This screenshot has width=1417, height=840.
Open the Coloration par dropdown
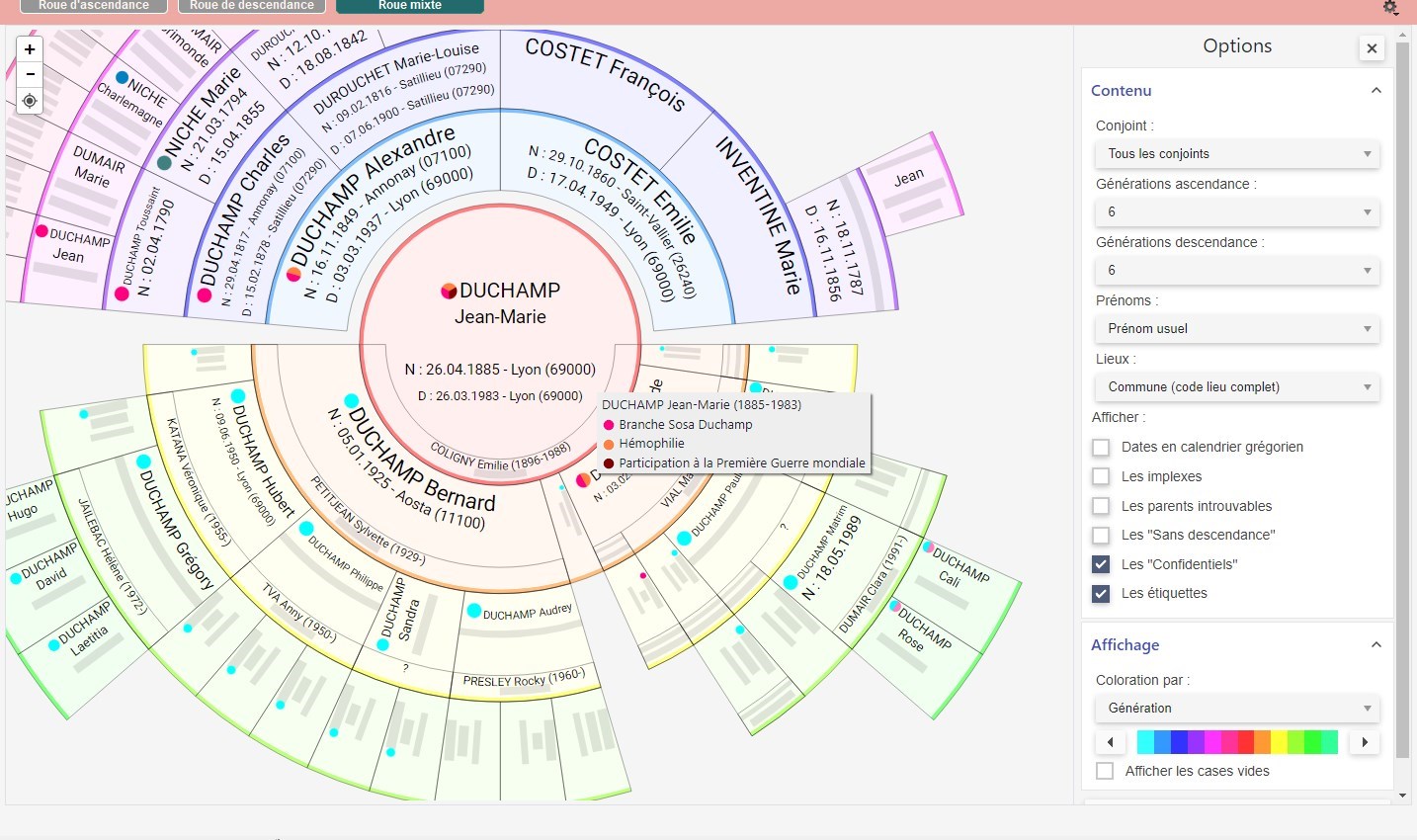click(x=1237, y=709)
